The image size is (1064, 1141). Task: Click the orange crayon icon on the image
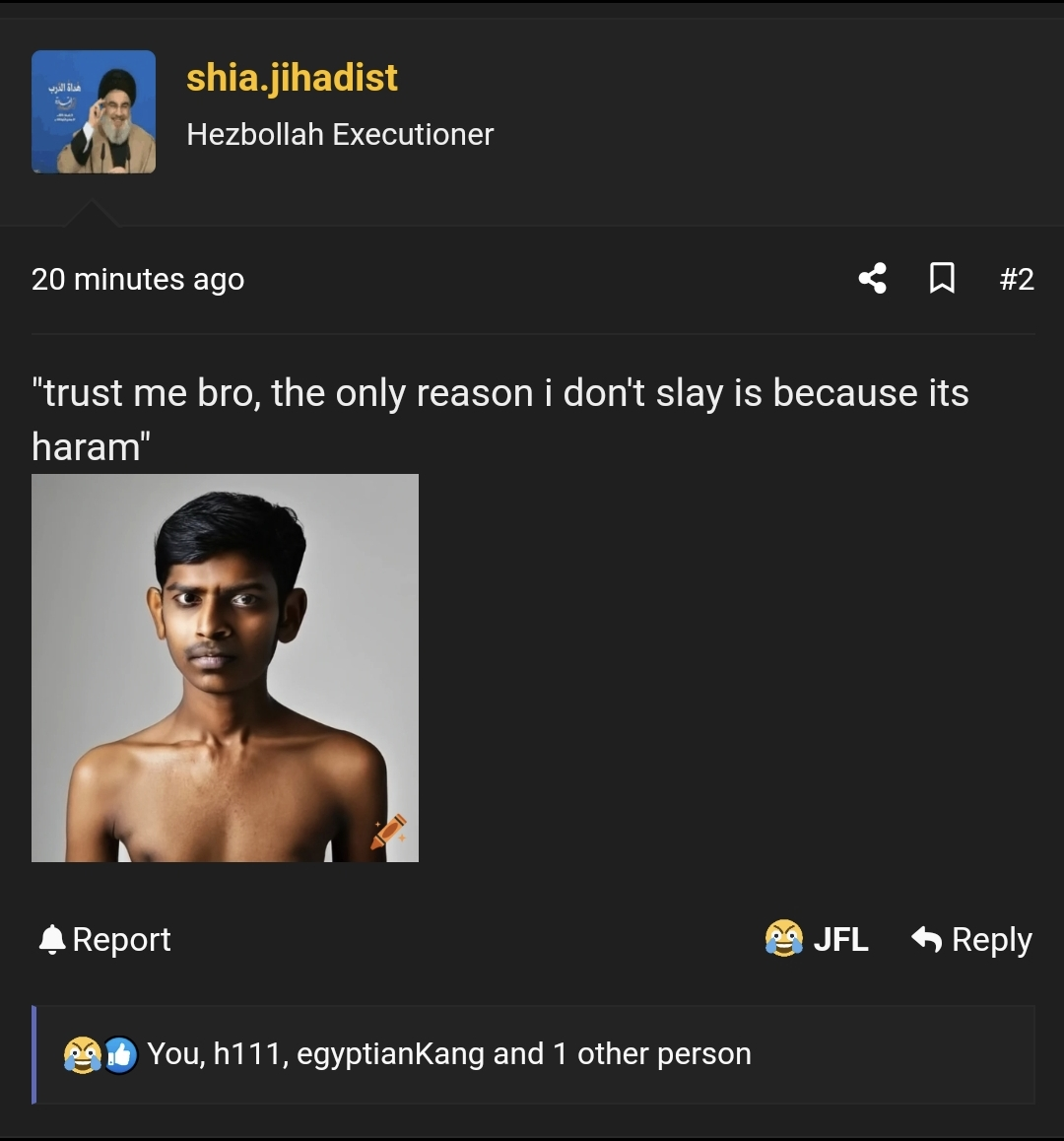click(x=389, y=832)
